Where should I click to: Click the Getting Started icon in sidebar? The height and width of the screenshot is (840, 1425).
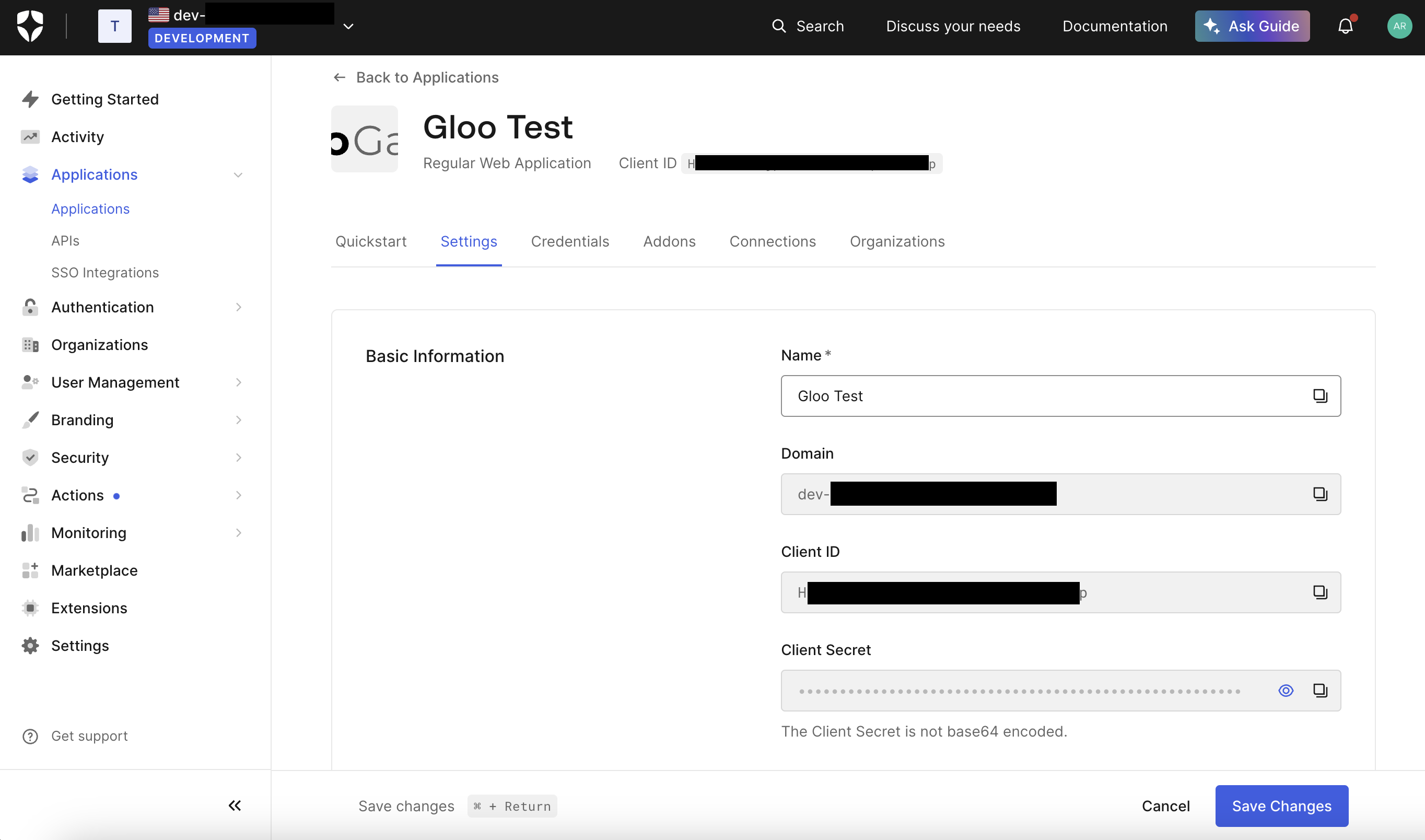[30, 98]
